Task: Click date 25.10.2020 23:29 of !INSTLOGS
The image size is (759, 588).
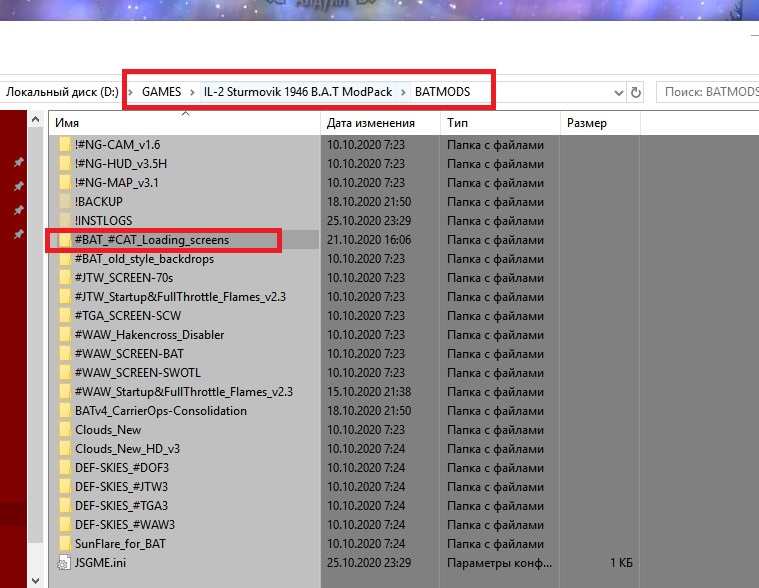Action: click(x=369, y=221)
